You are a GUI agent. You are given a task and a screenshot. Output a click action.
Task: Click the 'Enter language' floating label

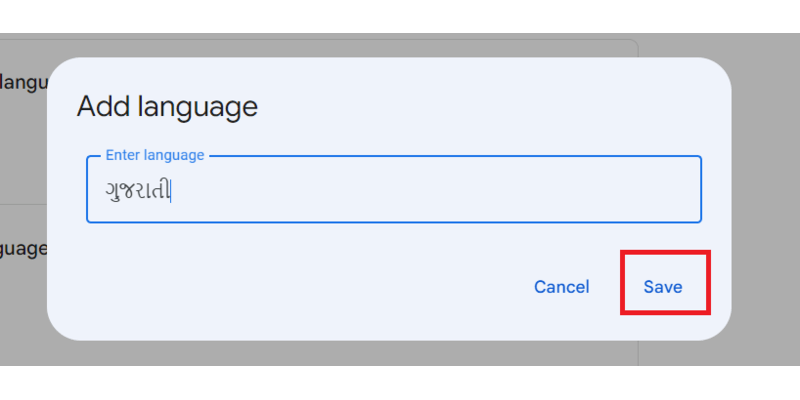point(155,155)
